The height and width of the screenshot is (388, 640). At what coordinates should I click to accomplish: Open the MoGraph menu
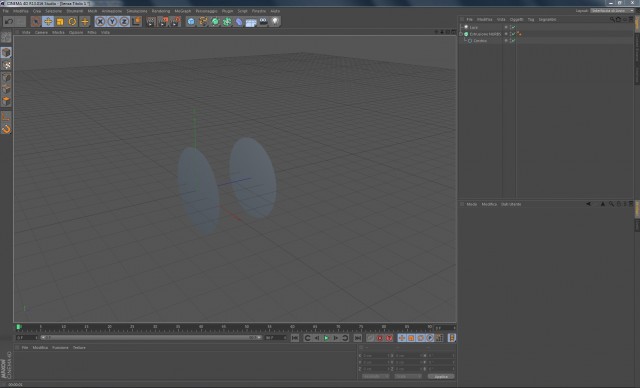pyautogui.click(x=182, y=11)
